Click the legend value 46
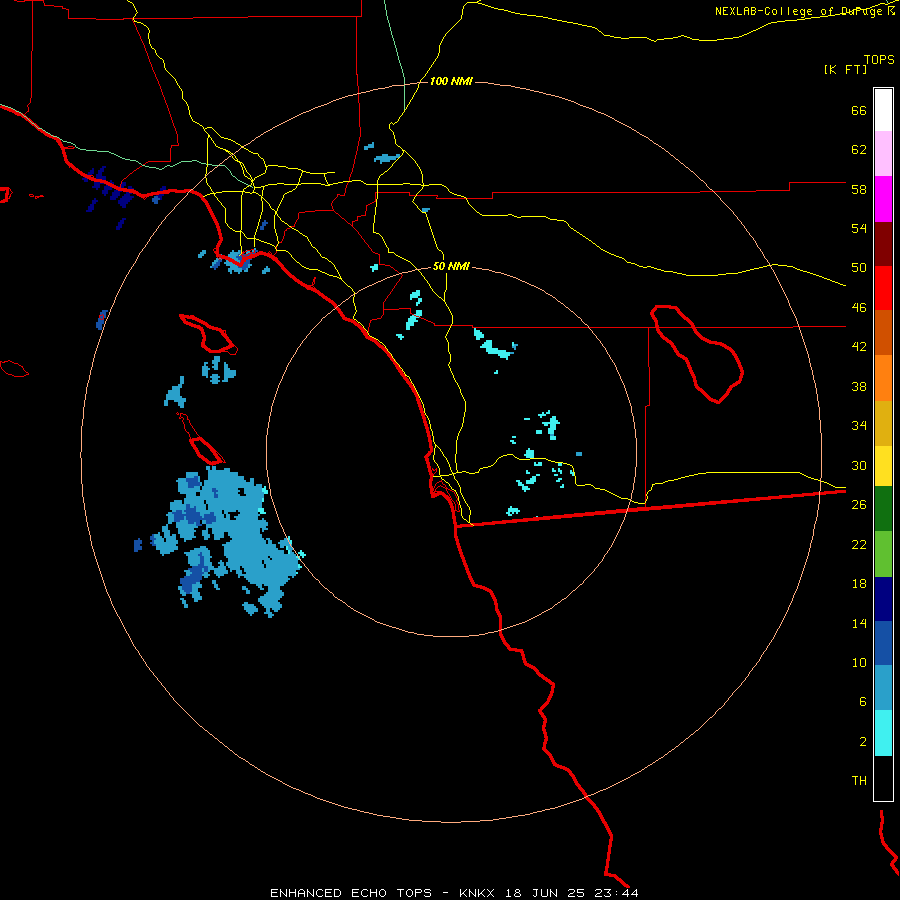The height and width of the screenshot is (900, 900). [859, 308]
